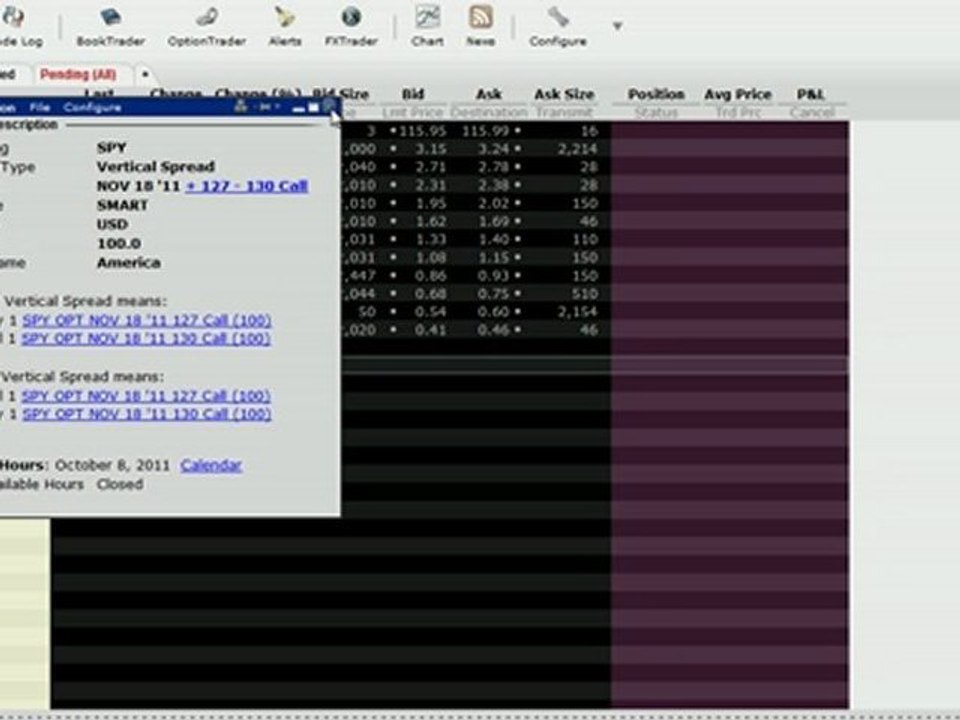Open a new Chart window

tap(427, 26)
